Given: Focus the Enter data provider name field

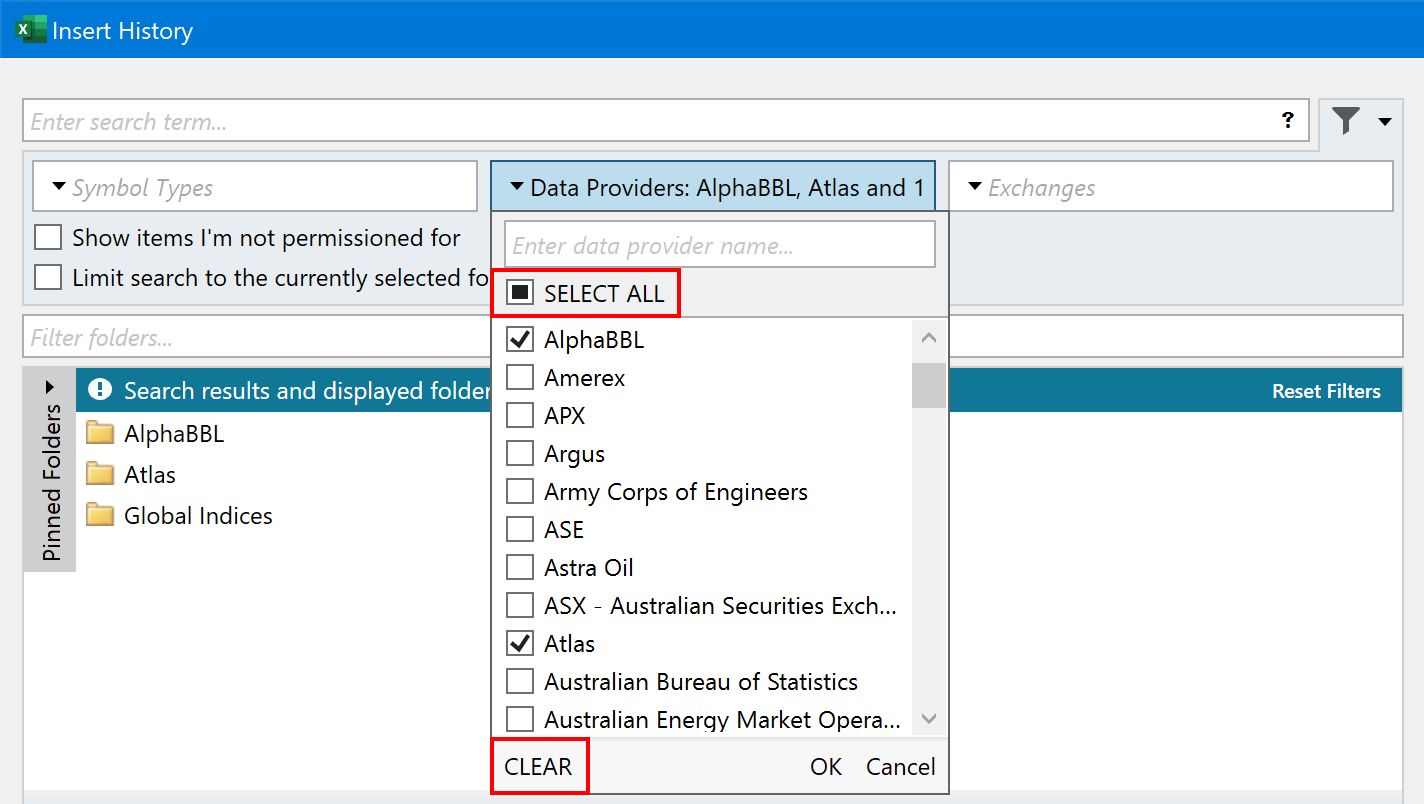Looking at the screenshot, I should (720, 245).
